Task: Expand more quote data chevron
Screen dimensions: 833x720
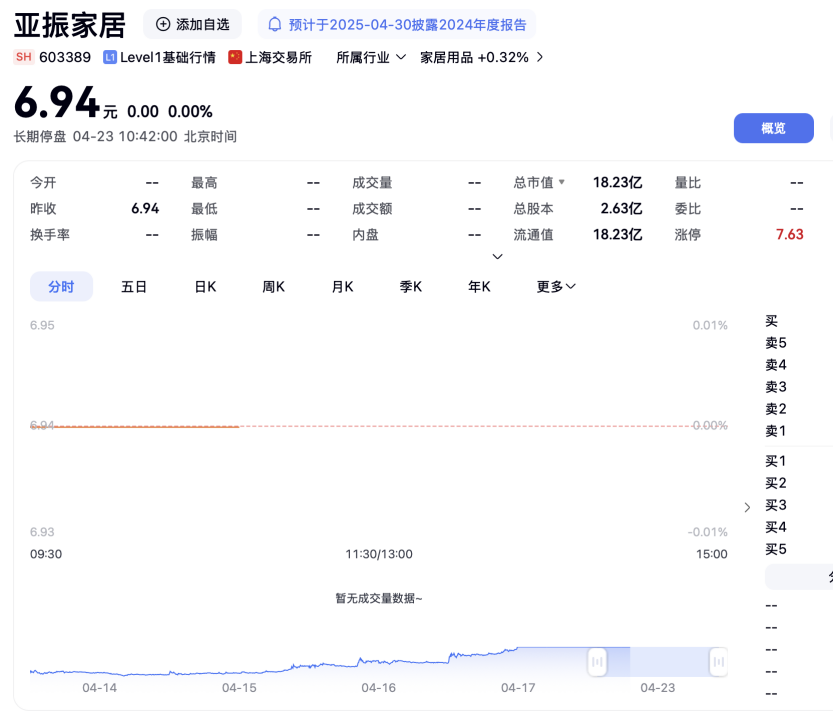Action: (497, 257)
